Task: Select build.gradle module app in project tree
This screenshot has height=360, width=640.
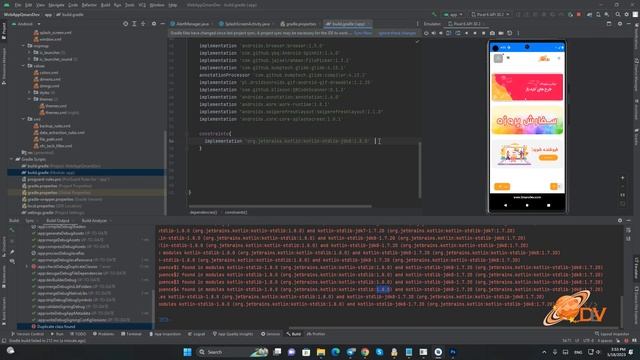Action: [x=86, y=173]
